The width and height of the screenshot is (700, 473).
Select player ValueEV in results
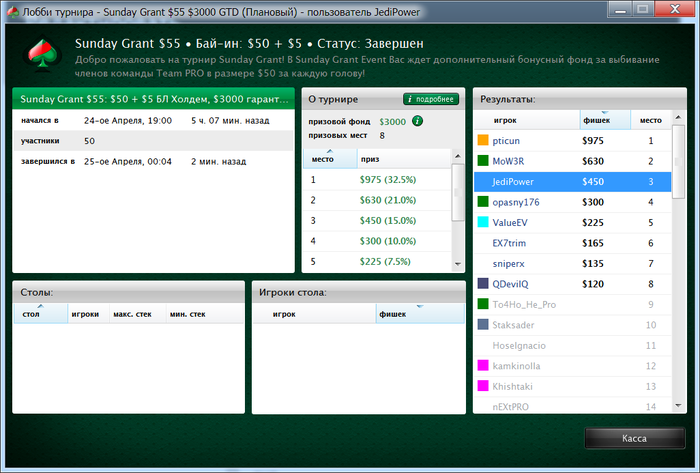coord(572,223)
